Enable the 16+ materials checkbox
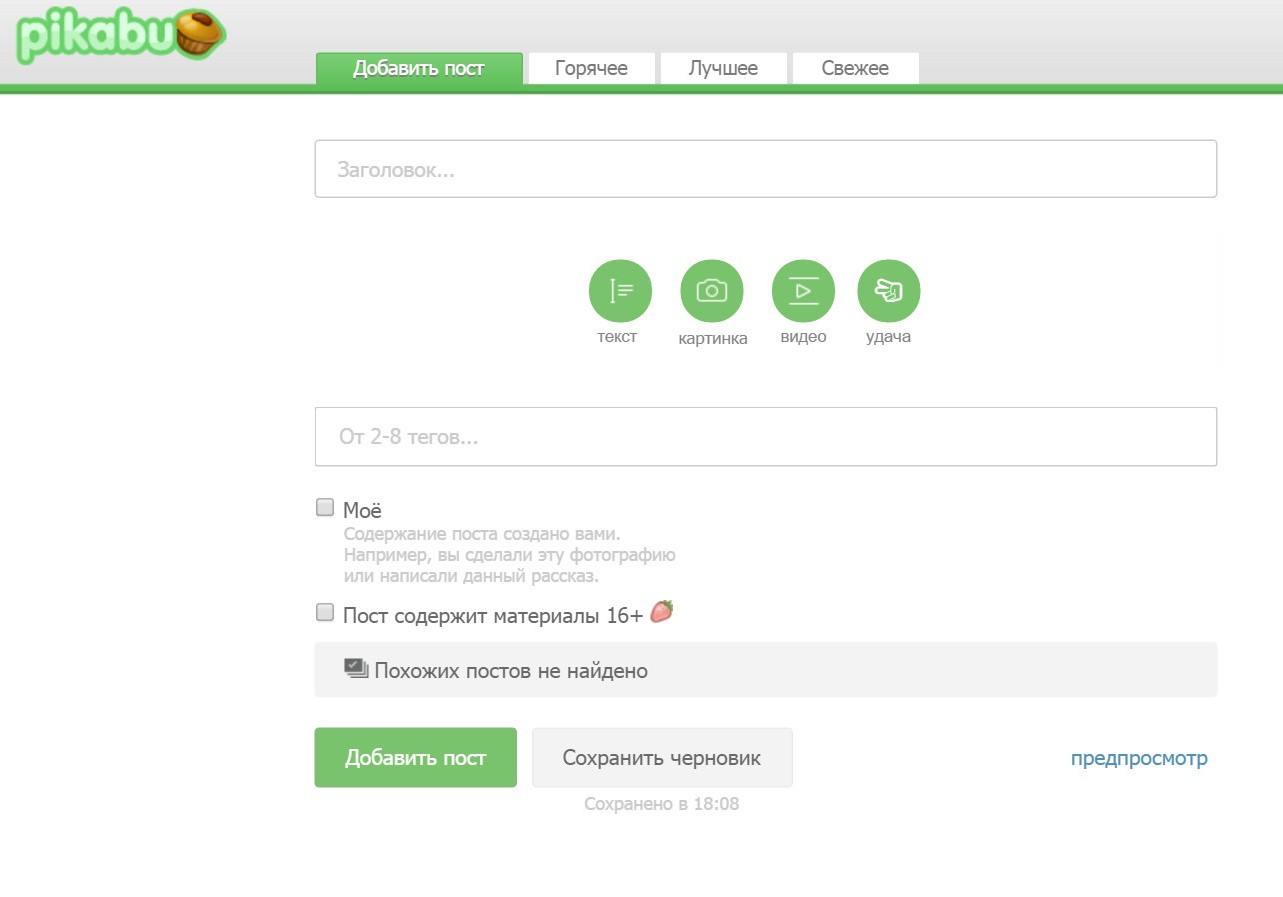This screenshot has width=1283, height=897. [x=325, y=612]
